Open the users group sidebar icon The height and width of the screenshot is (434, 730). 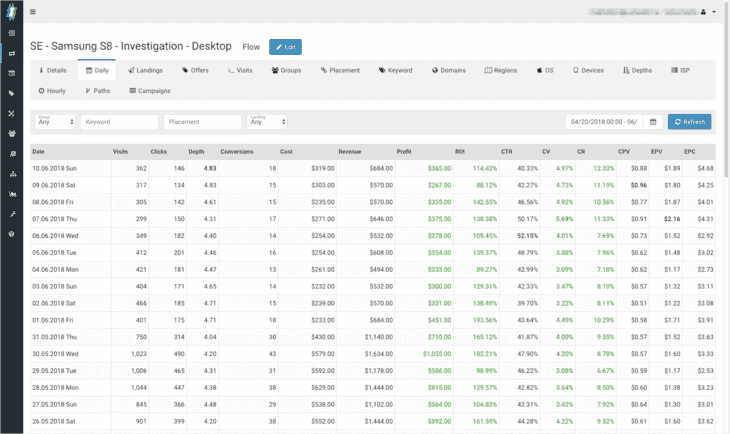coord(12,133)
